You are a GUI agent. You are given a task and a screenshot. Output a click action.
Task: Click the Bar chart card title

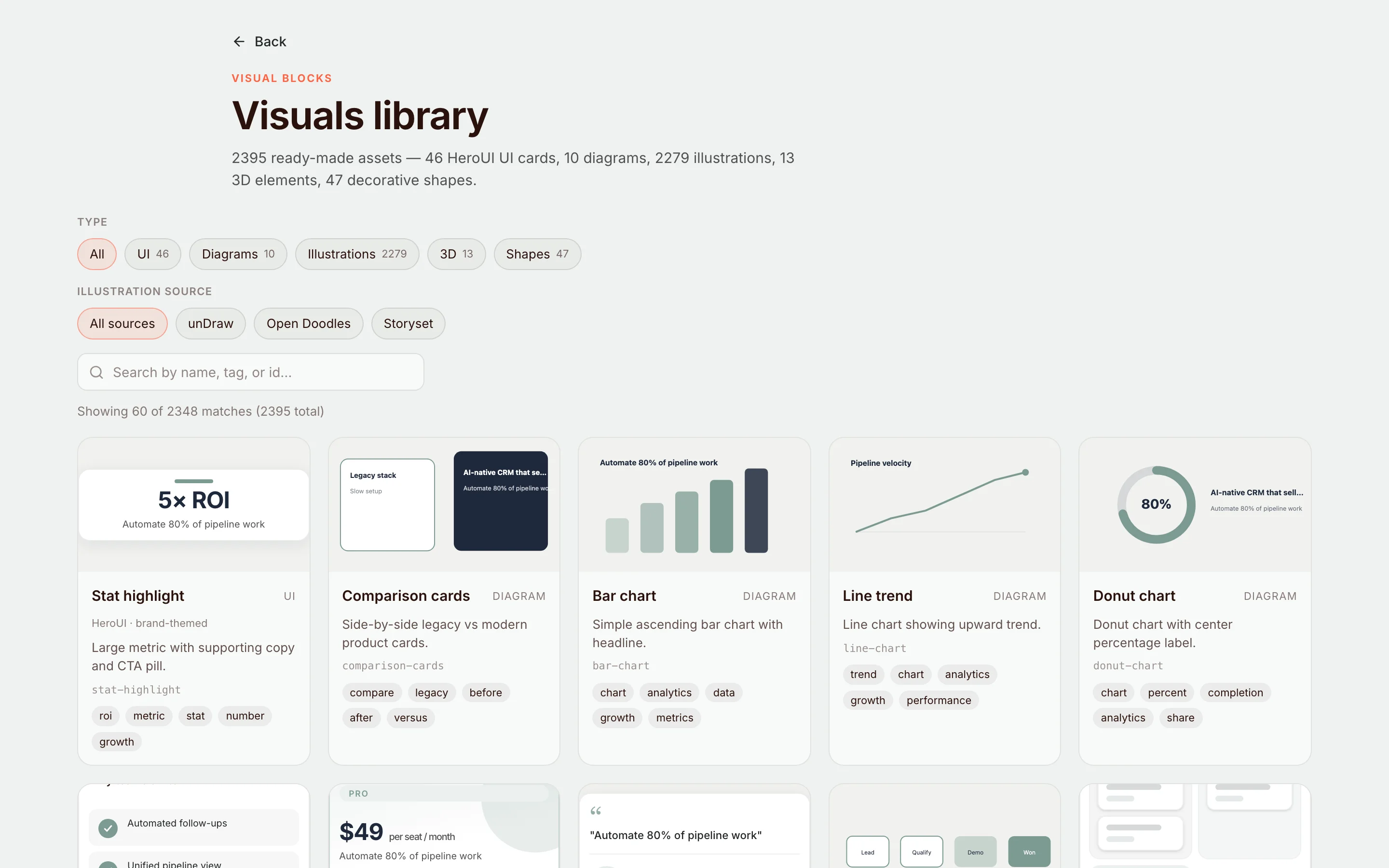[x=624, y=596]
